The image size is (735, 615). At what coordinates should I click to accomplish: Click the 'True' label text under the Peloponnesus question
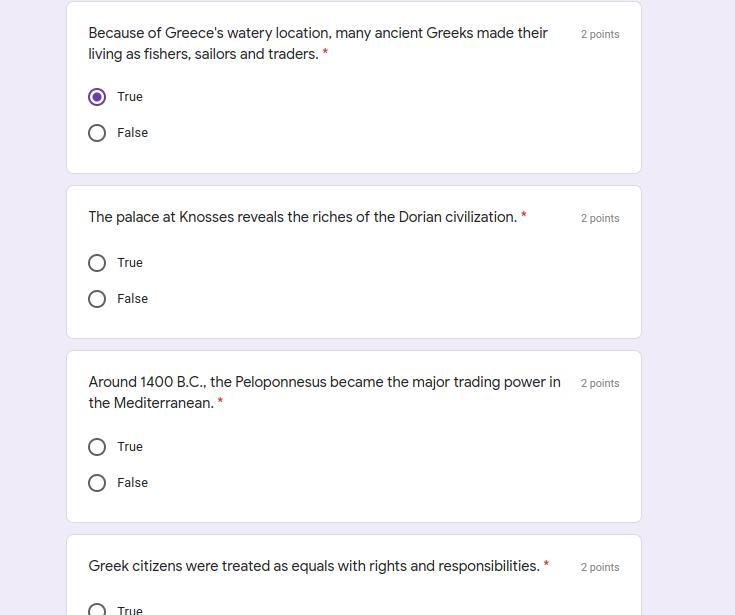coord(130,447)
